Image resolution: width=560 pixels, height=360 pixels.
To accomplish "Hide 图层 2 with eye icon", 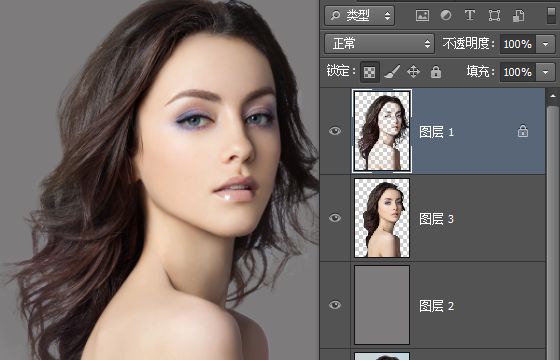I will click(335, 305).
